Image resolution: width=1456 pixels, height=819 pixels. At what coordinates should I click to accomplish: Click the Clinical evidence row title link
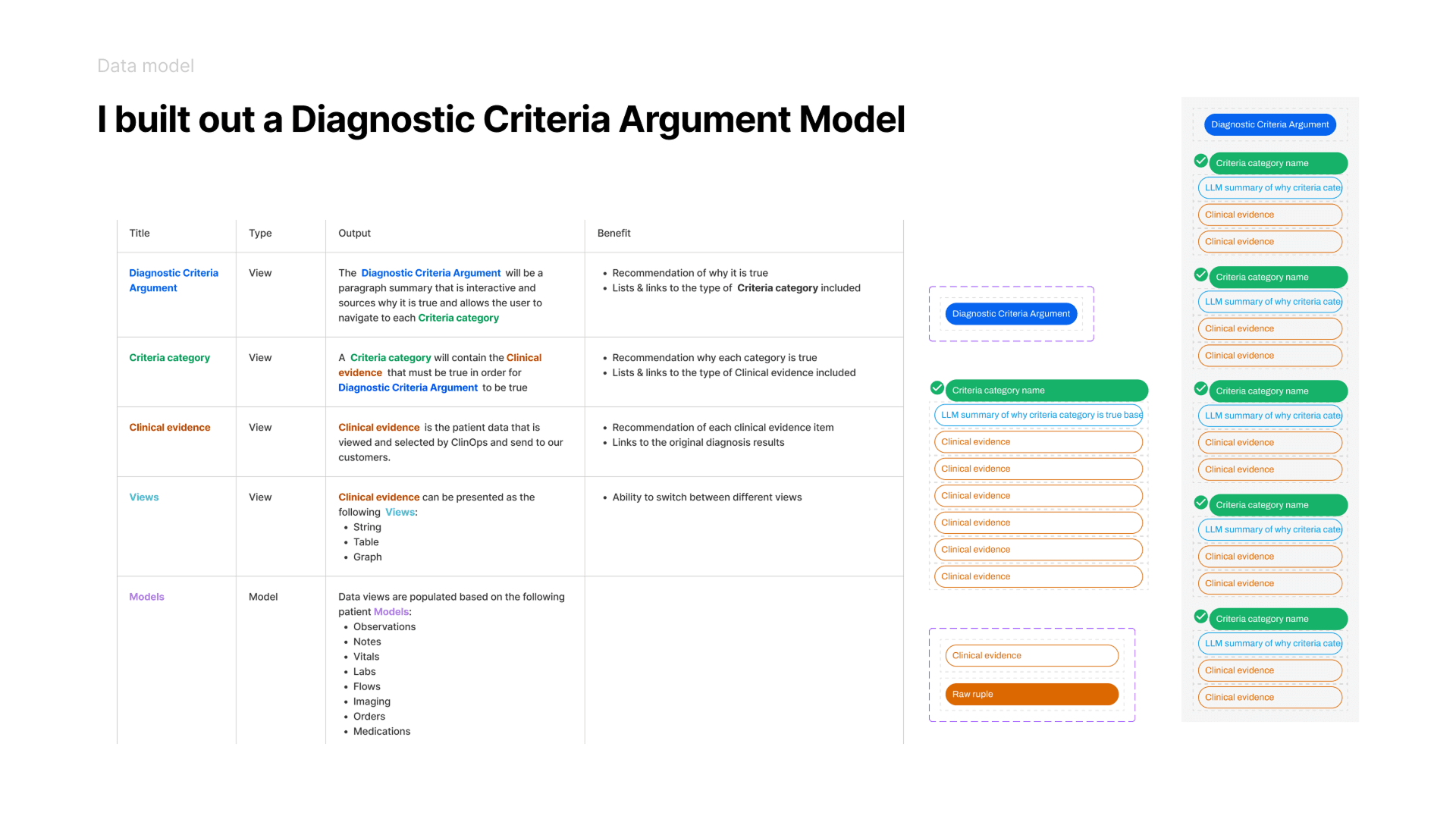169,427
